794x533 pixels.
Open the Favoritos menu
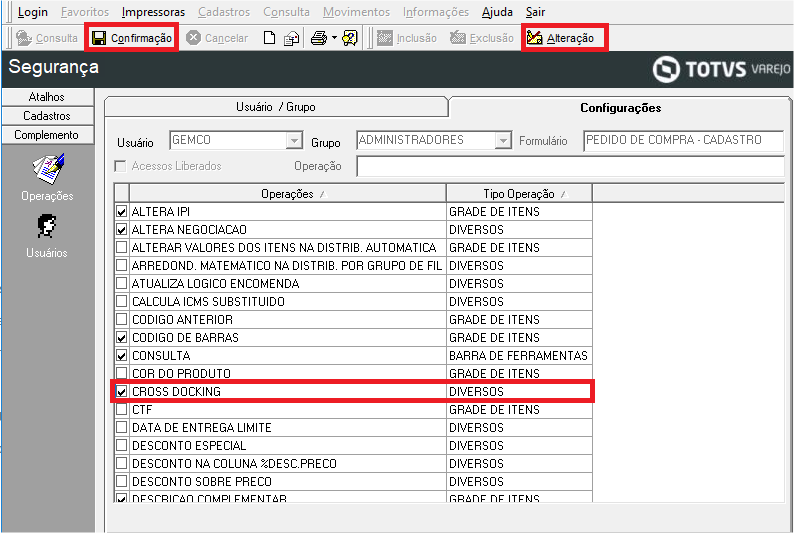click(x=85, y=12)
